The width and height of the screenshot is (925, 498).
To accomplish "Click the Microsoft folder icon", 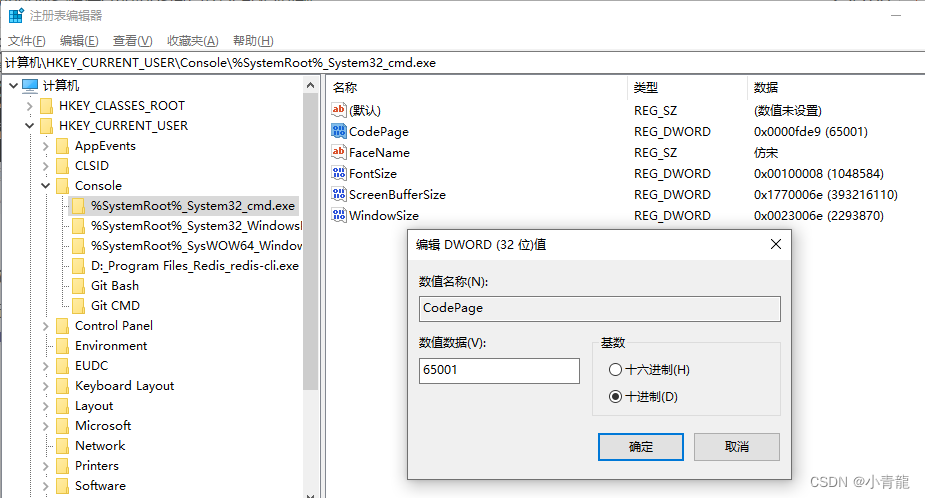I will (x=63, y=426).
